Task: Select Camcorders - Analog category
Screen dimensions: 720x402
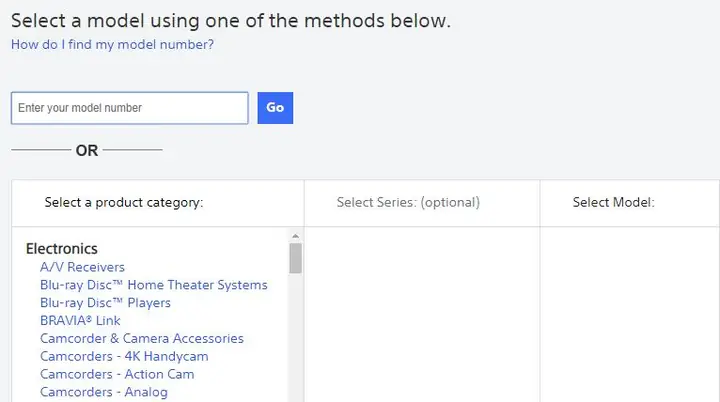Action: point(104,392)
